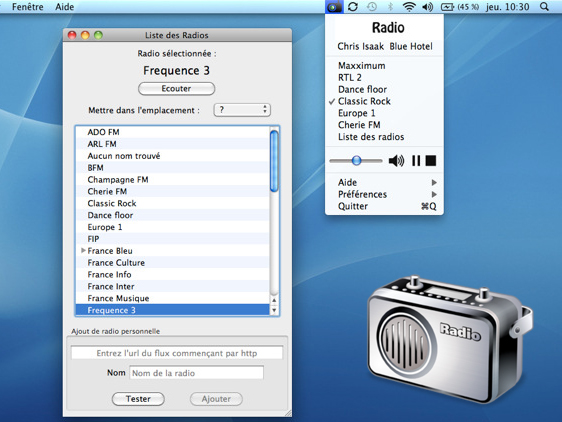Select Classic Rock in the radio list
The height and width of the screenshot is (422, 562).
(173, 203)
